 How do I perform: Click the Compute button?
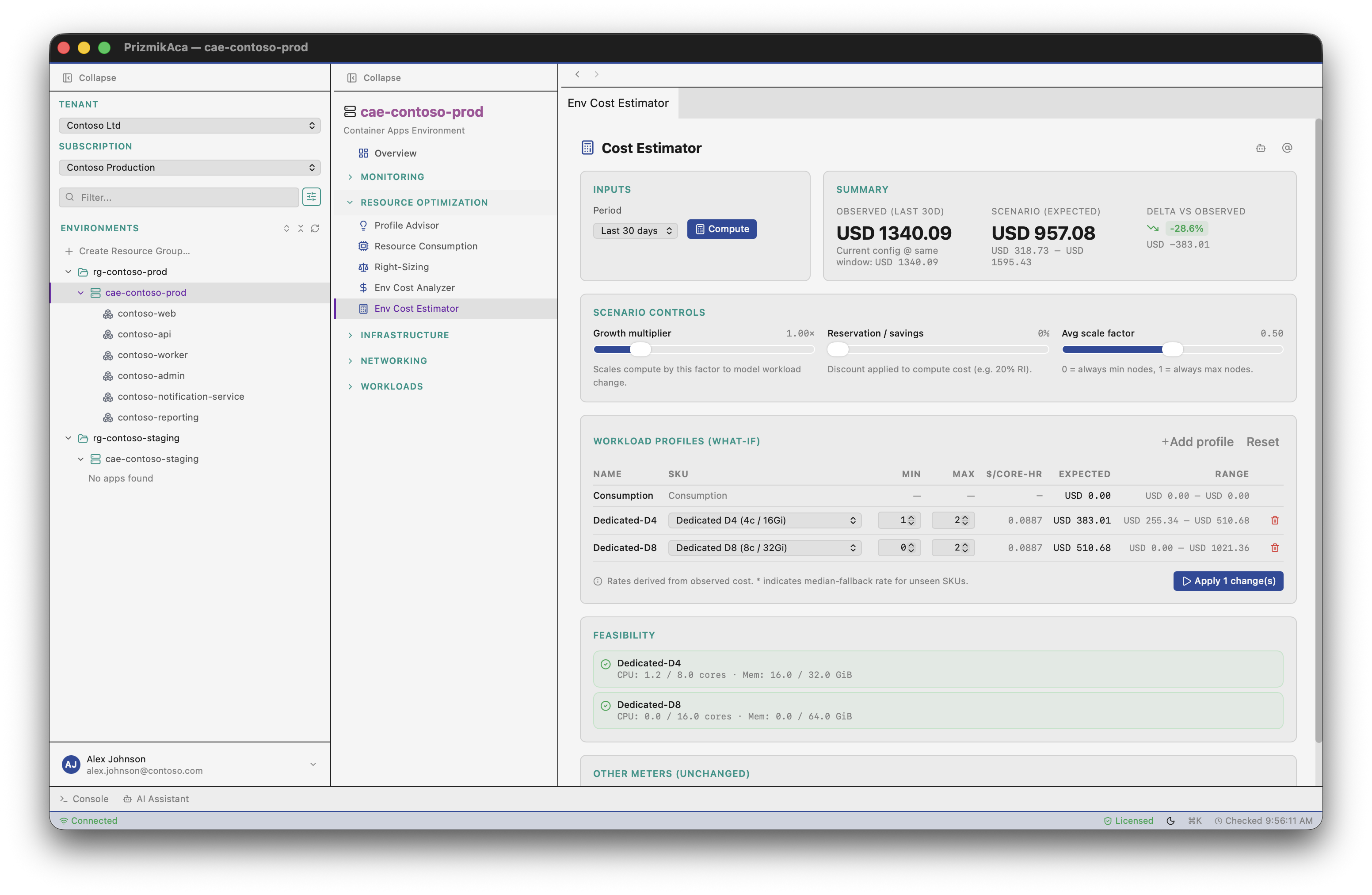click(x=722, y=229)
